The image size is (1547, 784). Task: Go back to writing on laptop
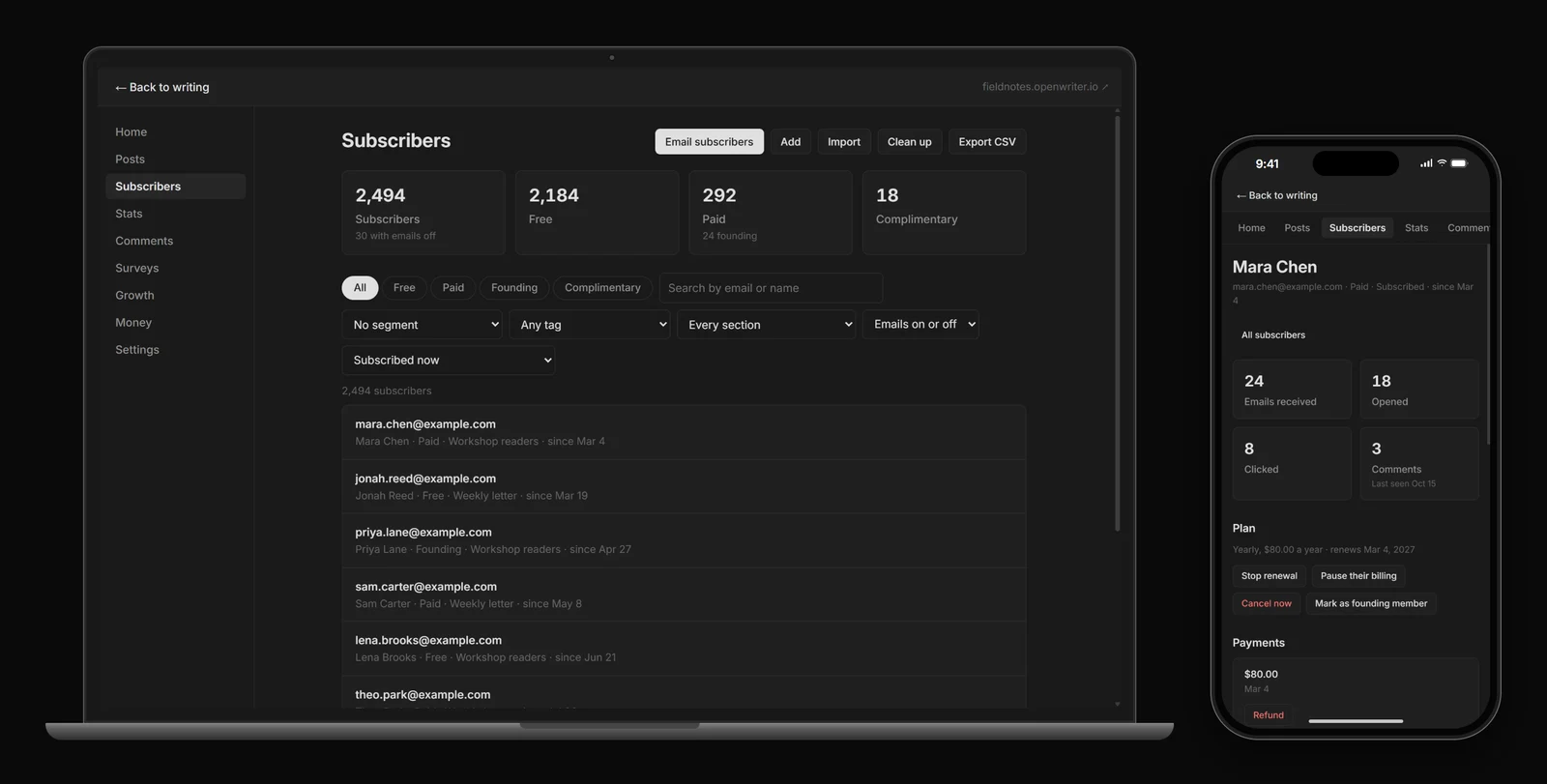tap(162, 87)
